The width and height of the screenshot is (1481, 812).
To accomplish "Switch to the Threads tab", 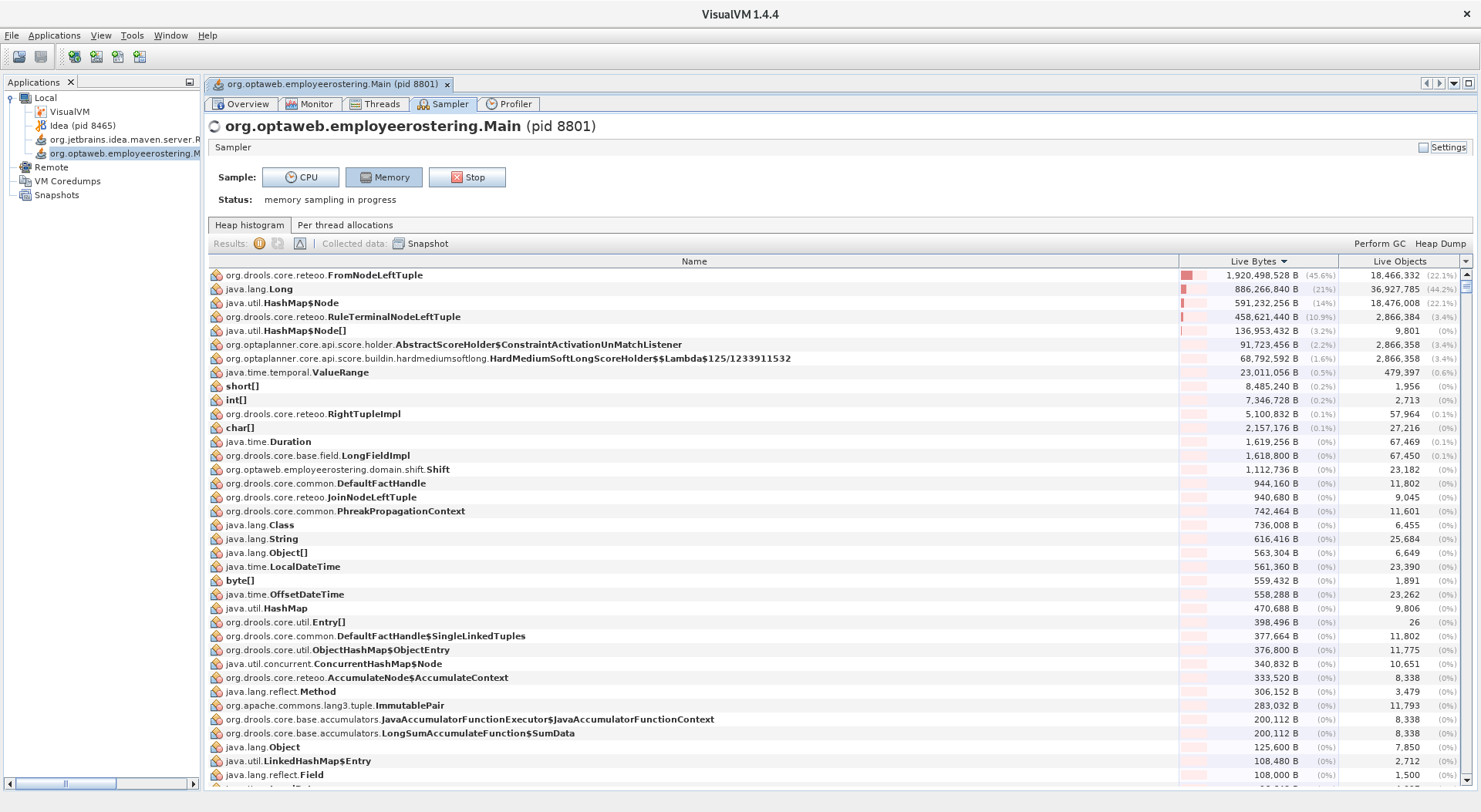I will click(375, 104).
